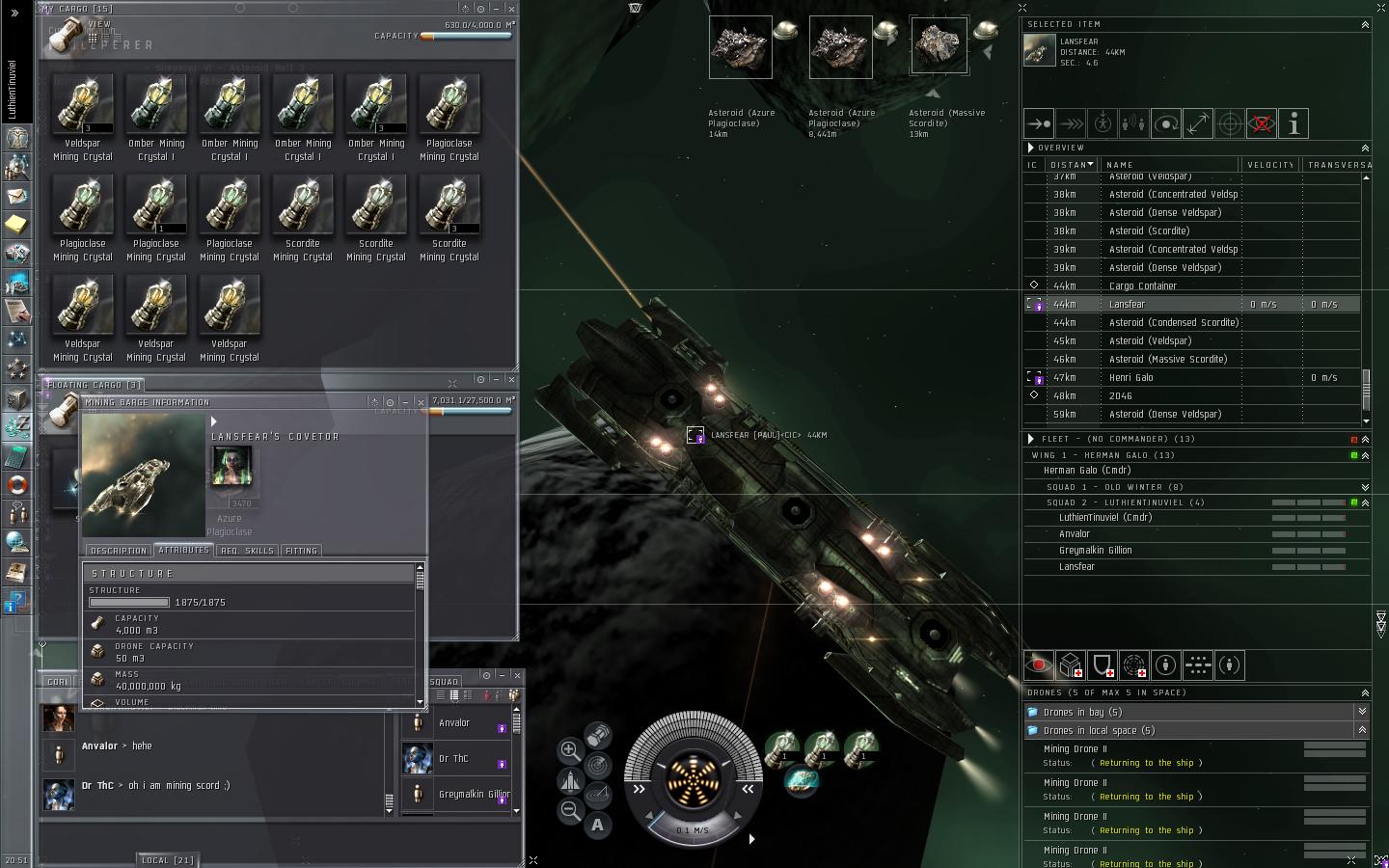Open the Req. Skills tab

coord(246,551)
